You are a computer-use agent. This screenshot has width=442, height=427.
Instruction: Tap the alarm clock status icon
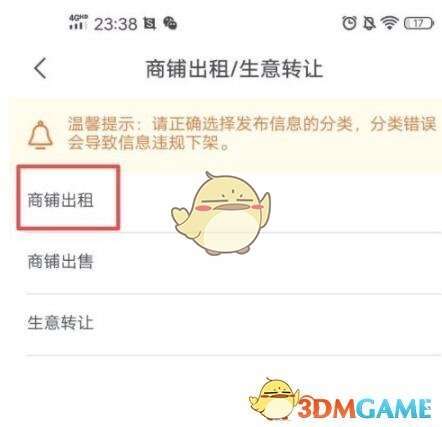click(349, 24)
